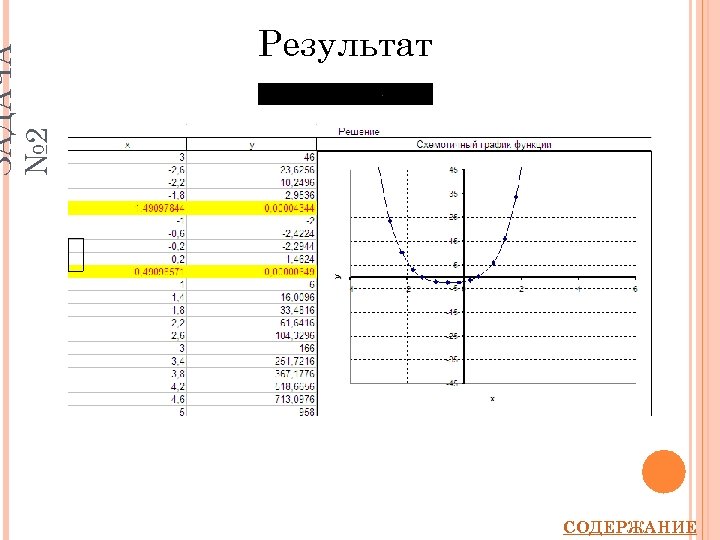Click the Схематичный график функции header
Viewport: 720px width, 540px height.
coord(484,144)
